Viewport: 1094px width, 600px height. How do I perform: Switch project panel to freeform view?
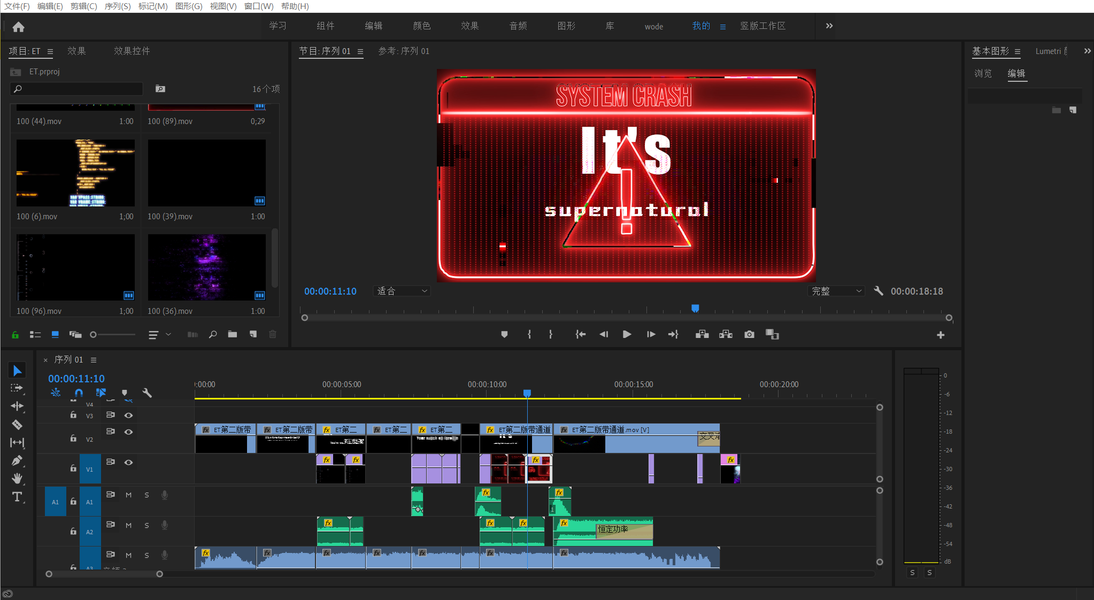click(75, 335)
